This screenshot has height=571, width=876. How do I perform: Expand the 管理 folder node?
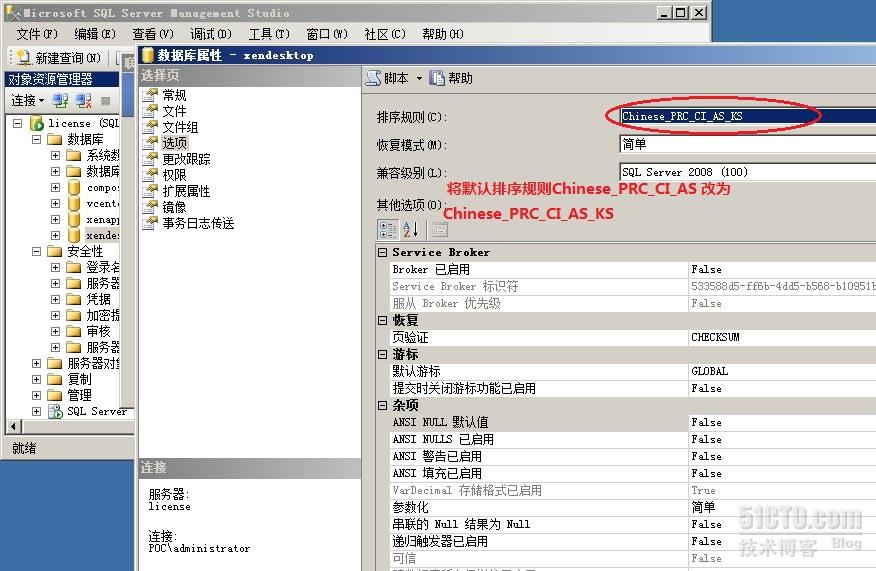[36, 396]
